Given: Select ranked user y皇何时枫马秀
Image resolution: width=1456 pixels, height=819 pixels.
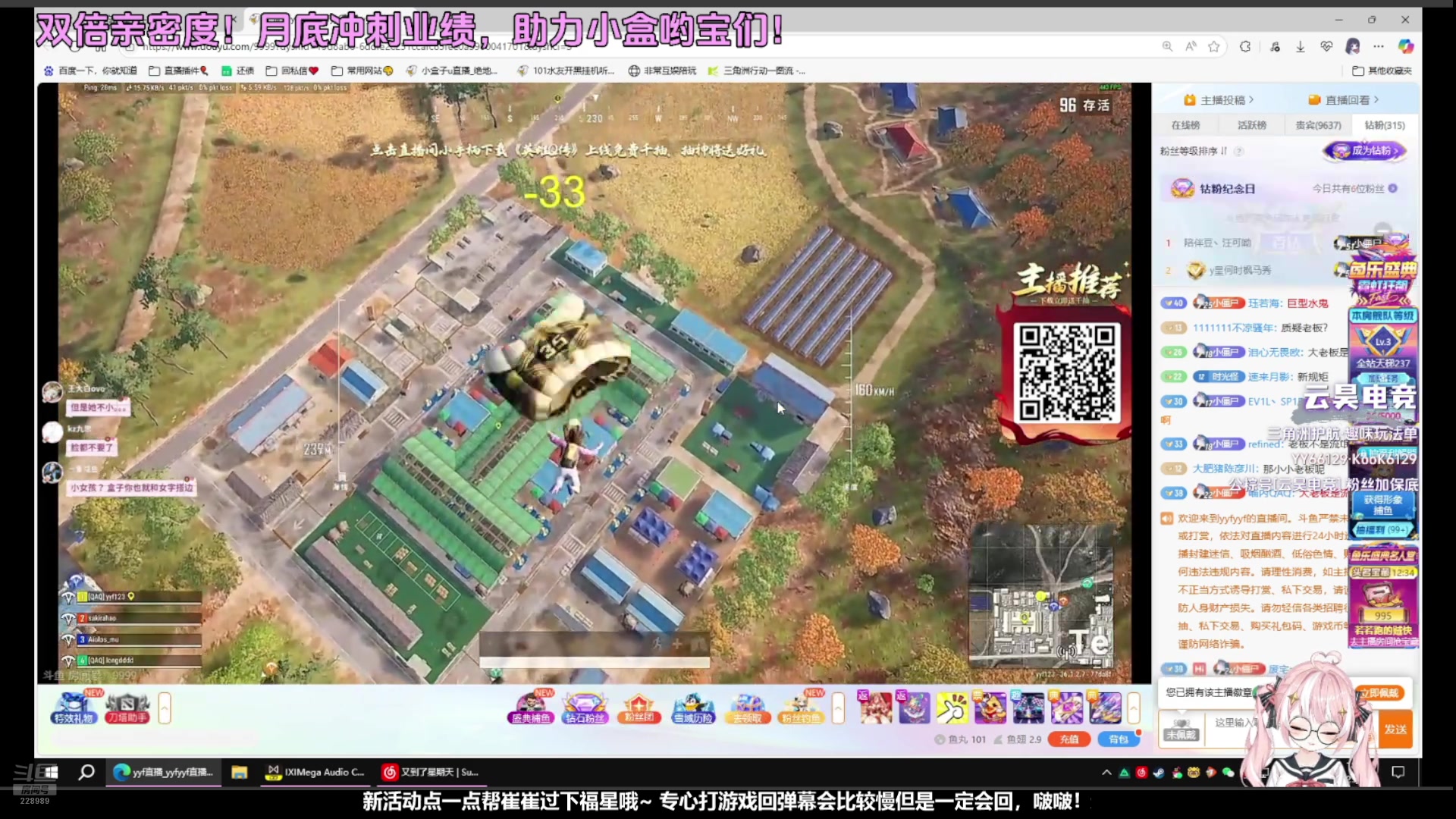Looking at the screenshot, I should (x=1240, y=270).
